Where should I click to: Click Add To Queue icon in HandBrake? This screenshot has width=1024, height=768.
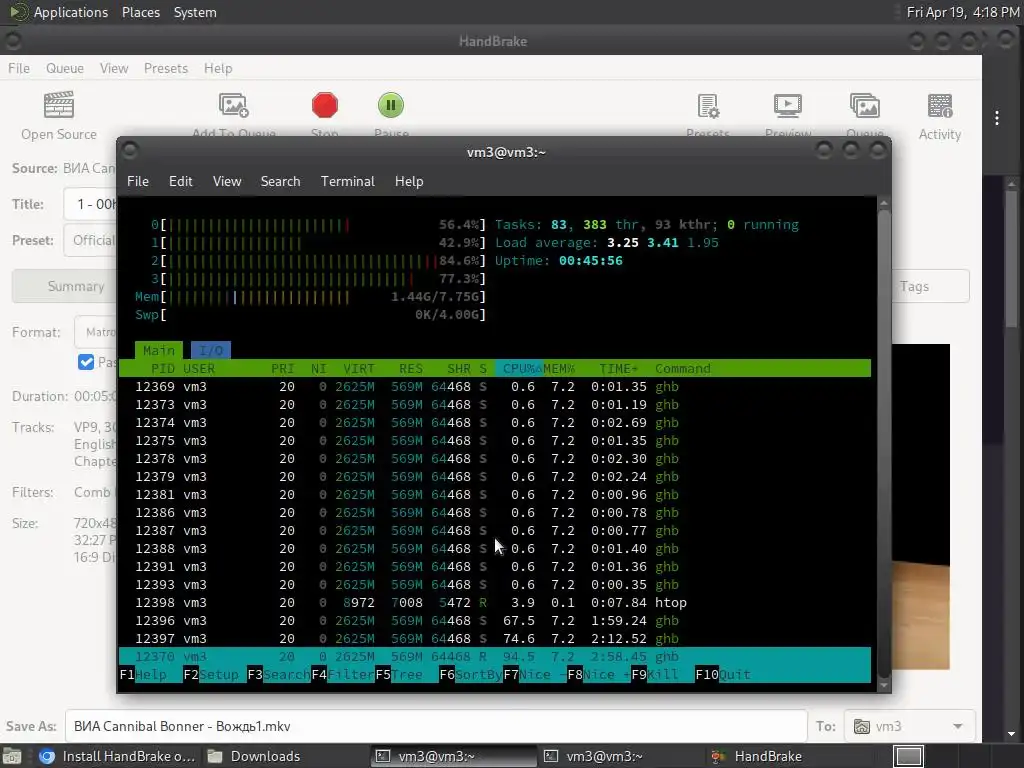pos(234,105)
